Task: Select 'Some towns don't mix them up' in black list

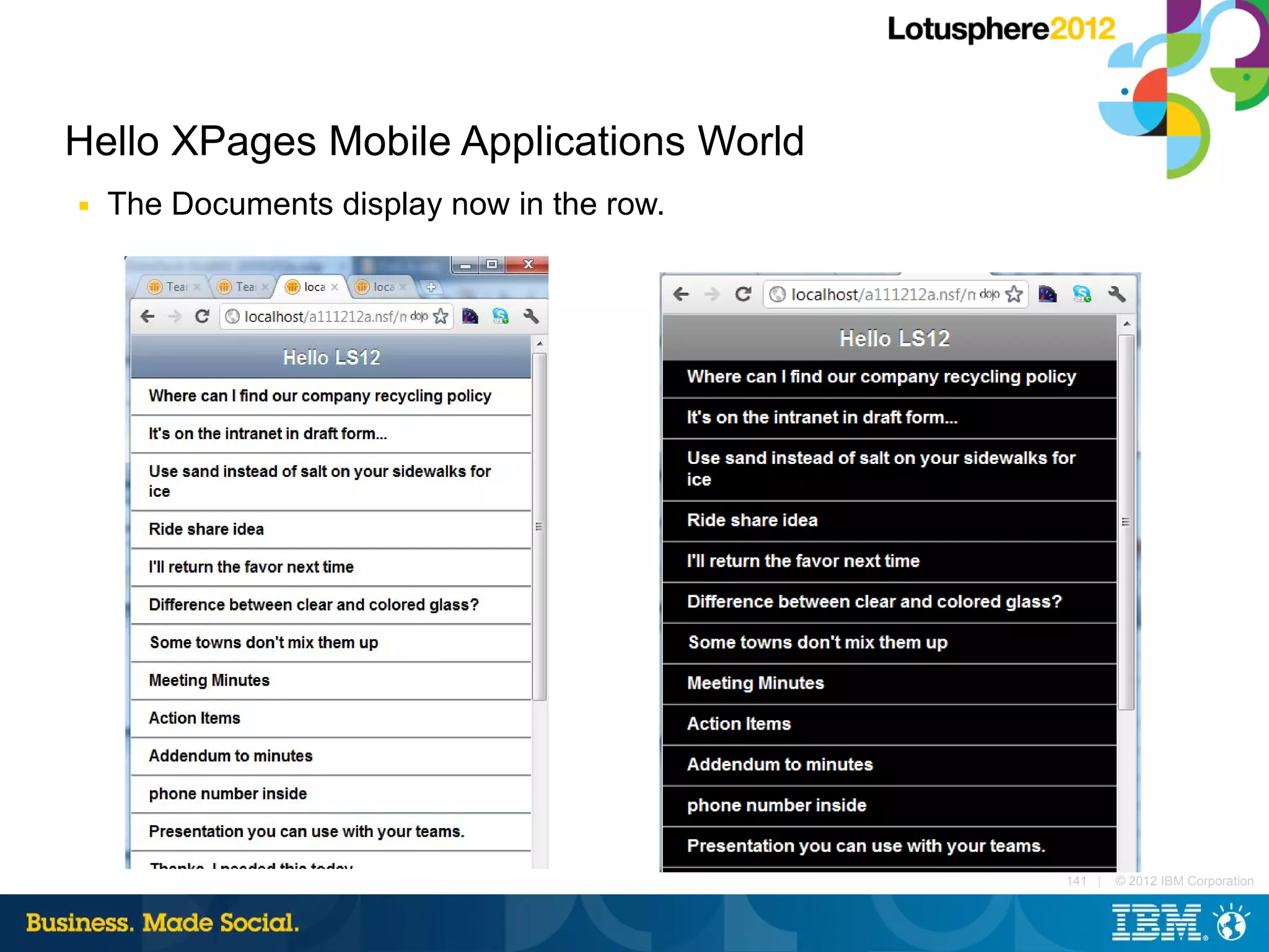Action: tap(889, 644)
